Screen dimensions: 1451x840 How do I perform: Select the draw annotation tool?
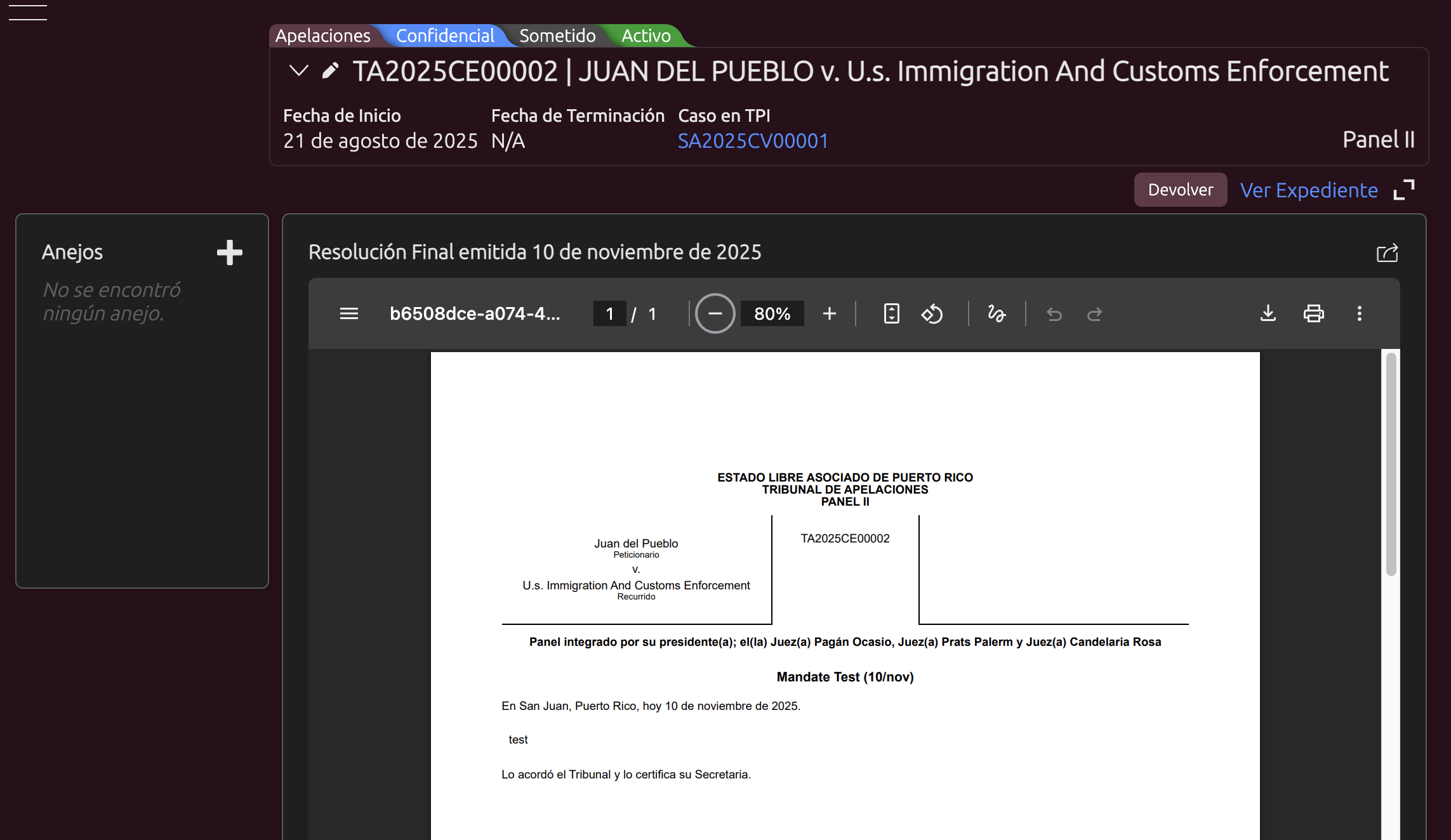click(997, 313)
